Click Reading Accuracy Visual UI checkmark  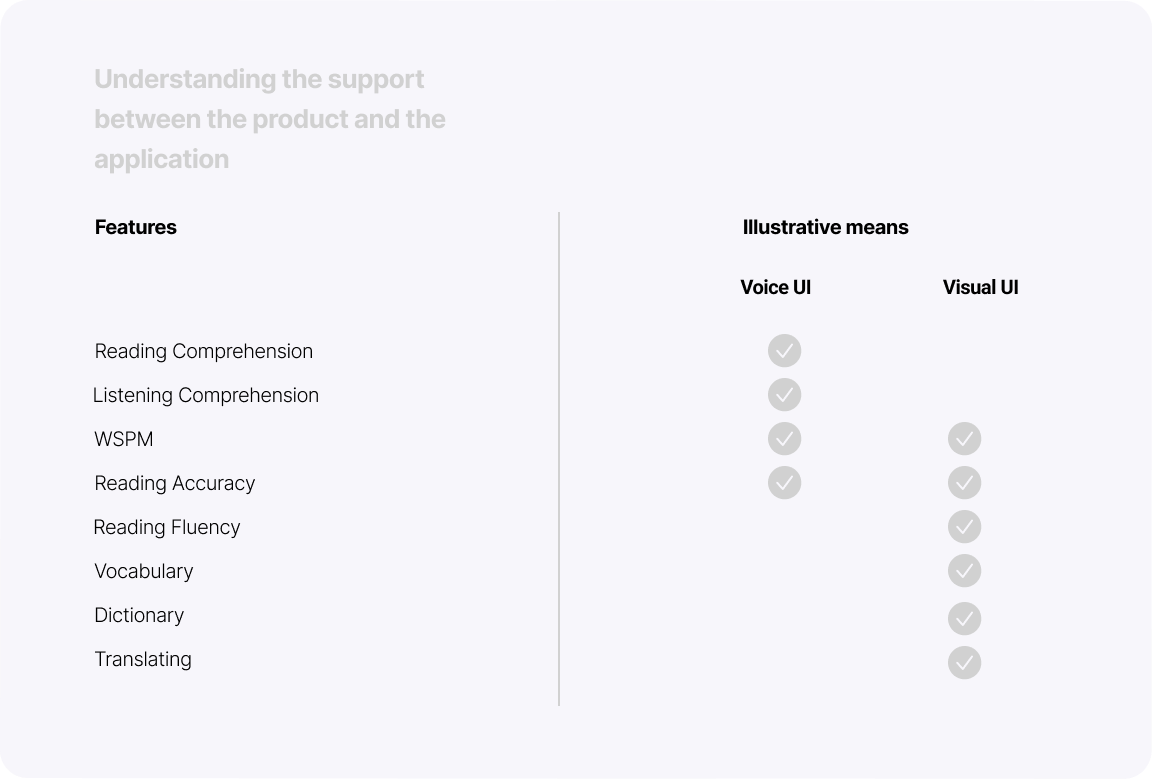(964, 483)
